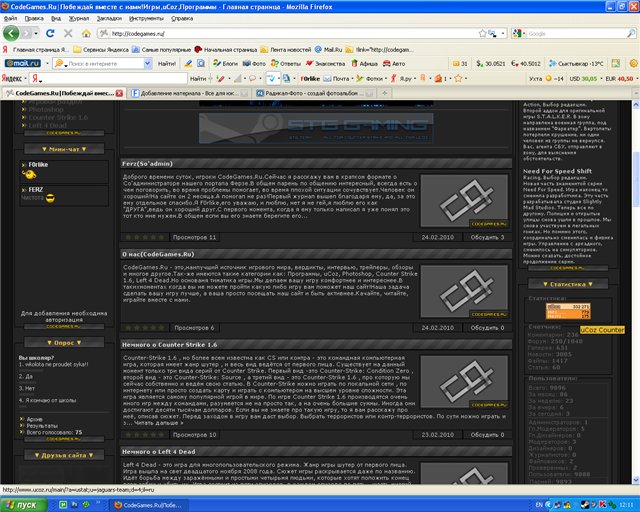Screen dimensions: 640x512
Task: Open the Сыктывкар -13°C weather item
Action: [x=576, y=64]
